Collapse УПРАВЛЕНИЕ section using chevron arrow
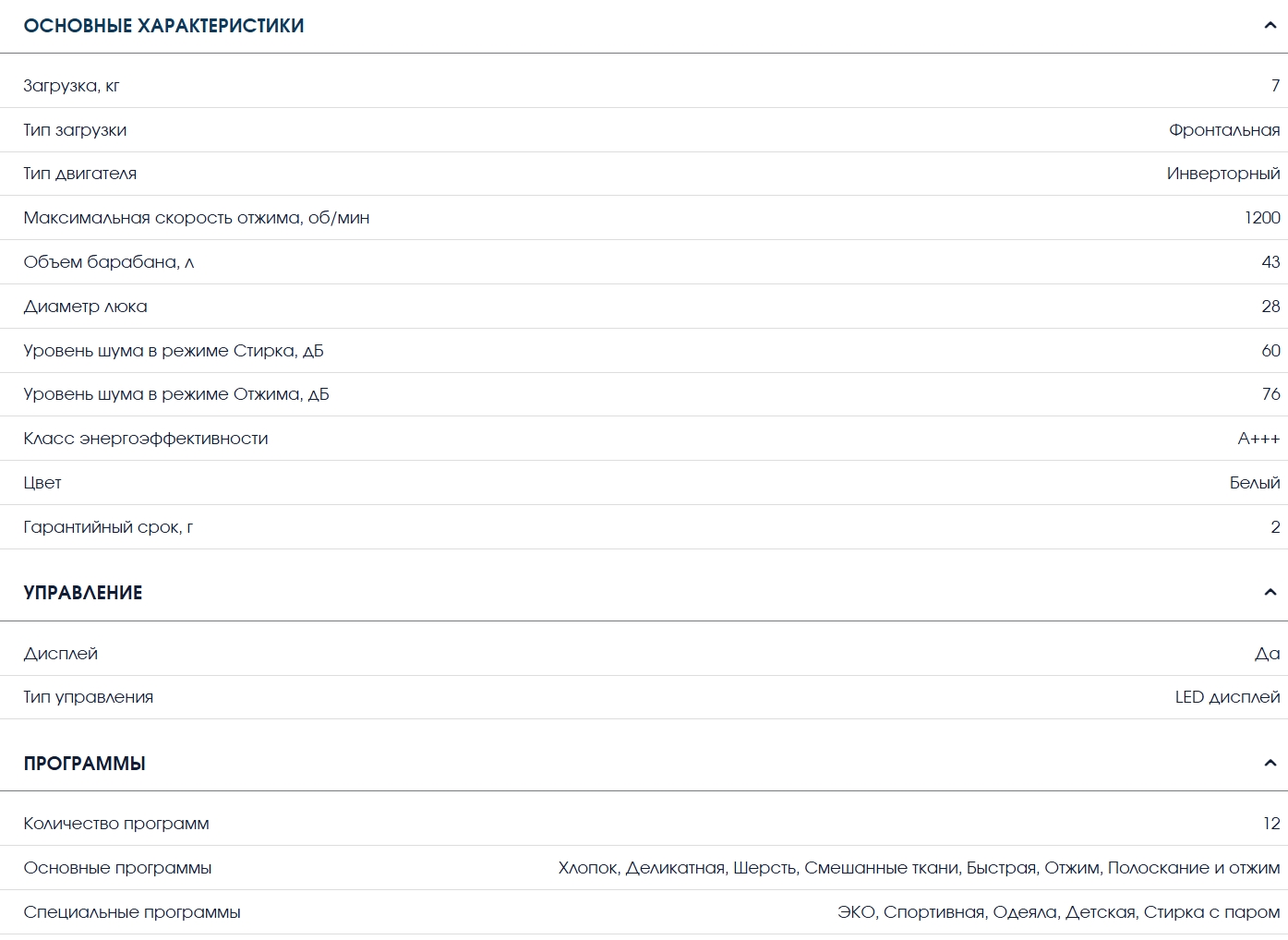This screenshot has width=1288, height=940. coord(1270,593)
